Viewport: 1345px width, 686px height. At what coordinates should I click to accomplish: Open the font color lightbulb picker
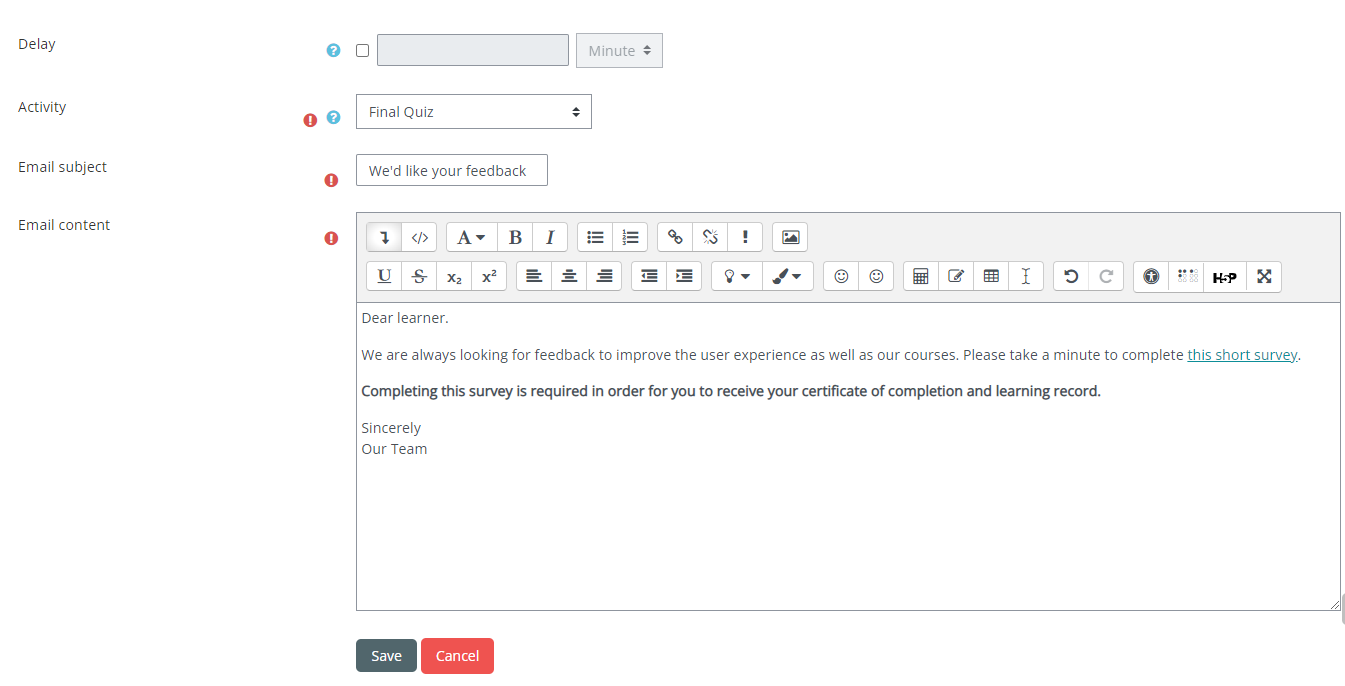pyautogui.click(x=736, y=277)
